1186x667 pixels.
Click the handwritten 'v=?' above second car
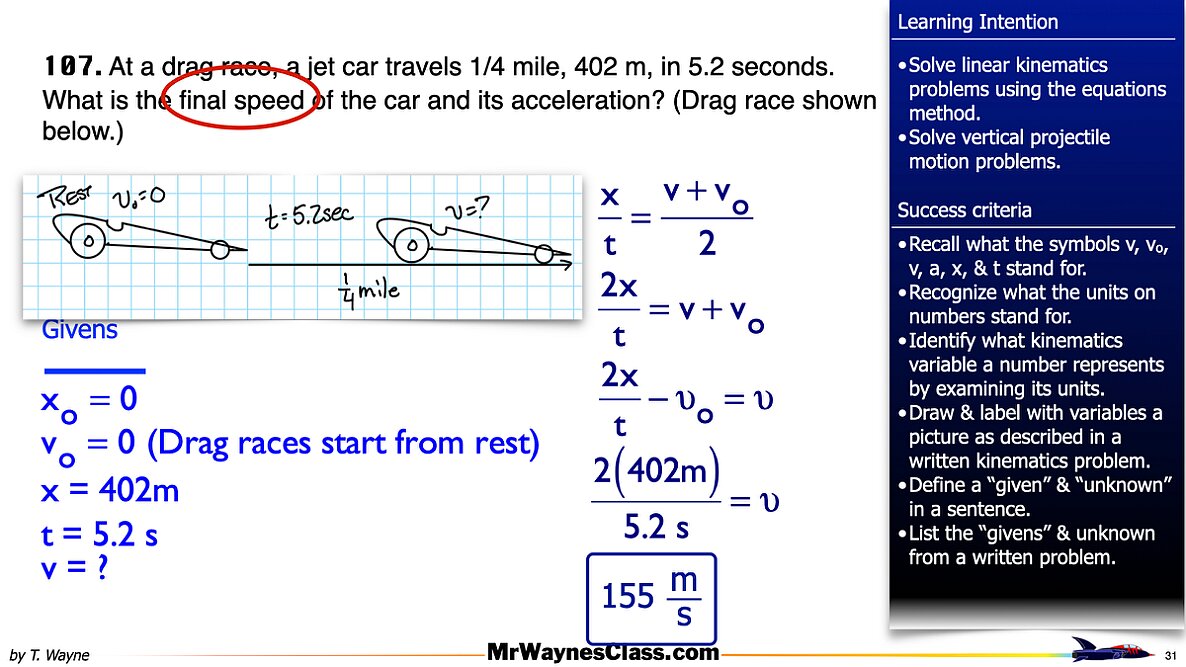tap(467, 208)
